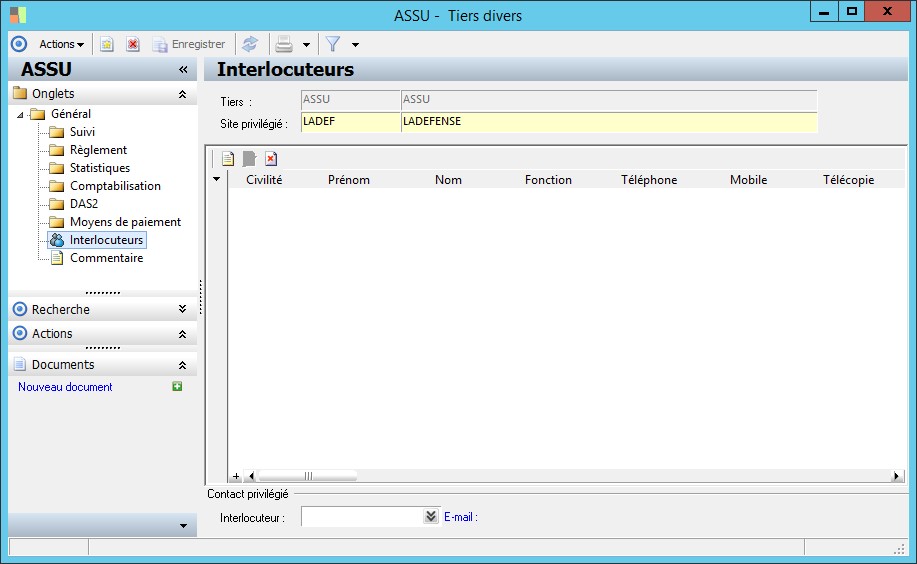Click the filter funnel icon
The width and height of the screenshot is (917, 564).
(x=333, y=44)
